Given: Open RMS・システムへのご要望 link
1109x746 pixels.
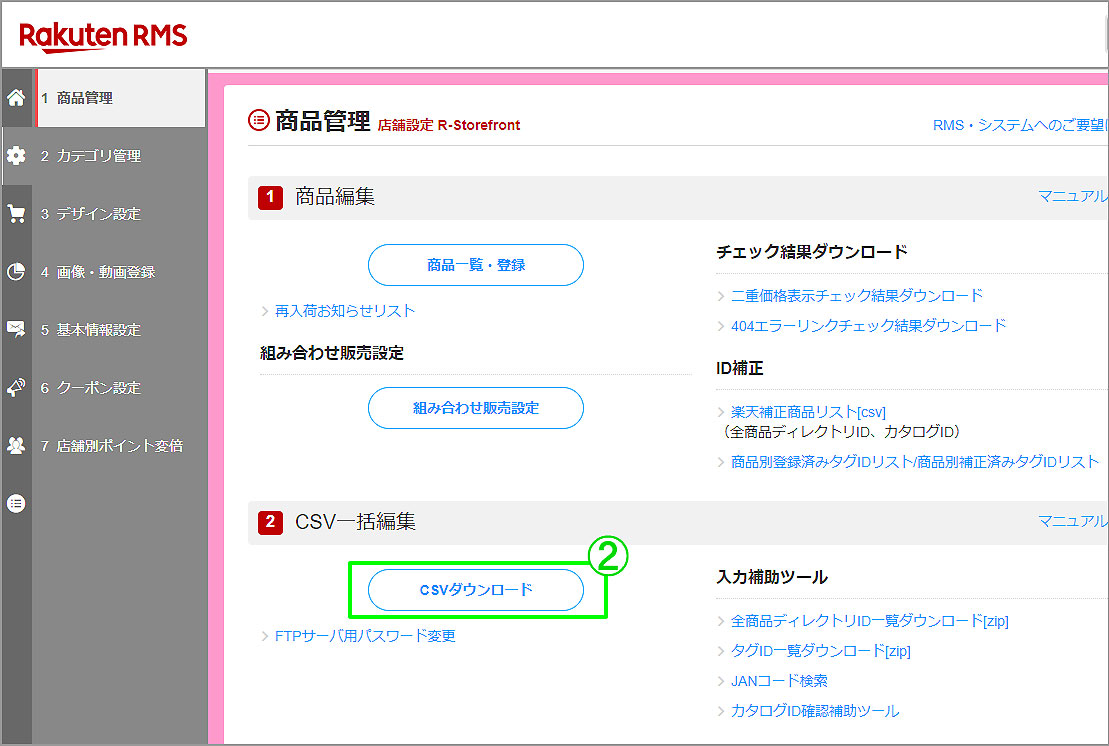Looking at the screenshot, I should tap(1020, 125).
